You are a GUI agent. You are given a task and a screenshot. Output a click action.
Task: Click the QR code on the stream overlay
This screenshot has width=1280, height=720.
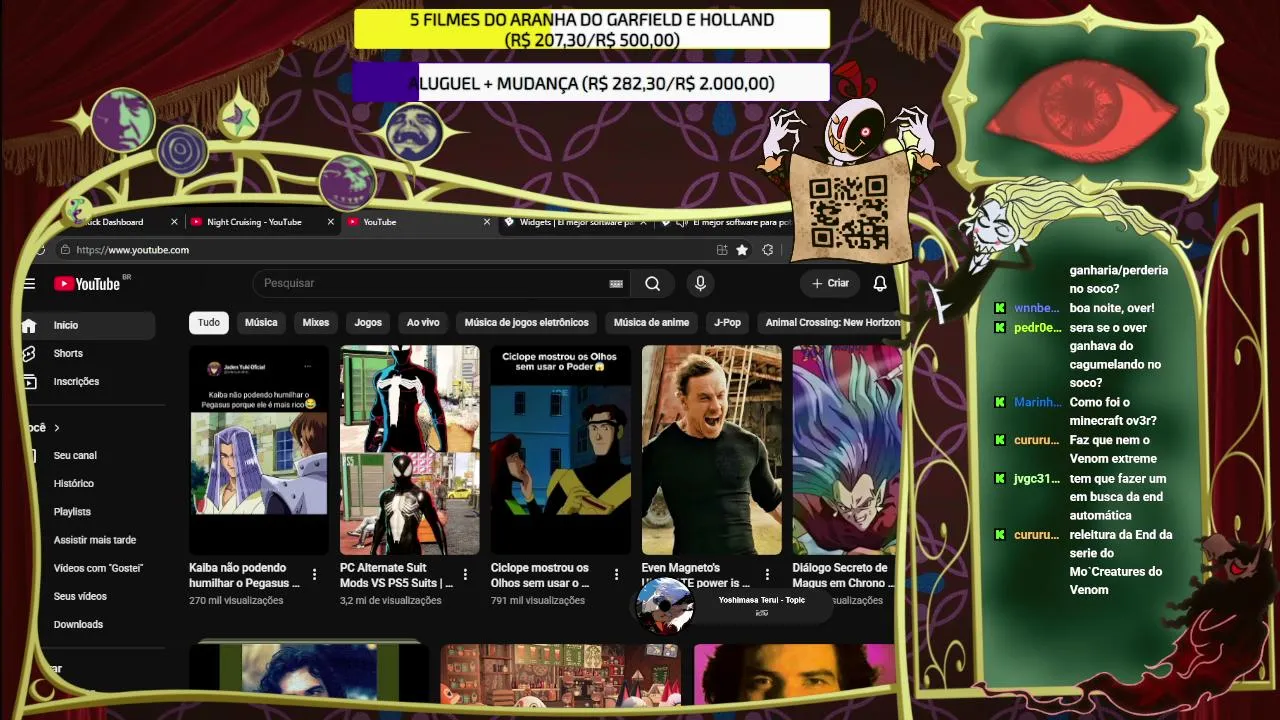848,211
